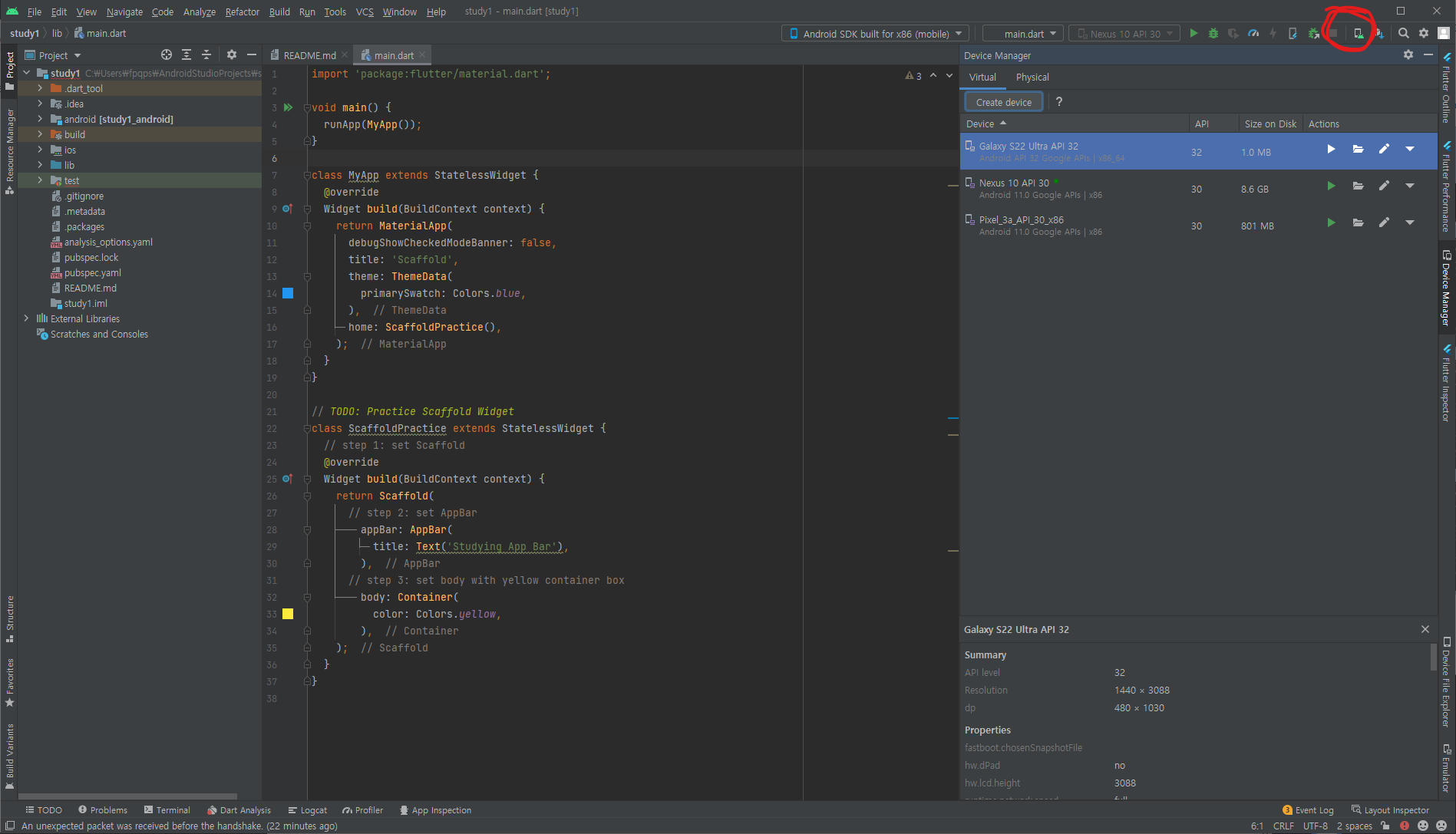The width and height of the screenshot is (1456, 834).
Task: Start debugging with the bug icon
Action: (x=1213, y=33)
